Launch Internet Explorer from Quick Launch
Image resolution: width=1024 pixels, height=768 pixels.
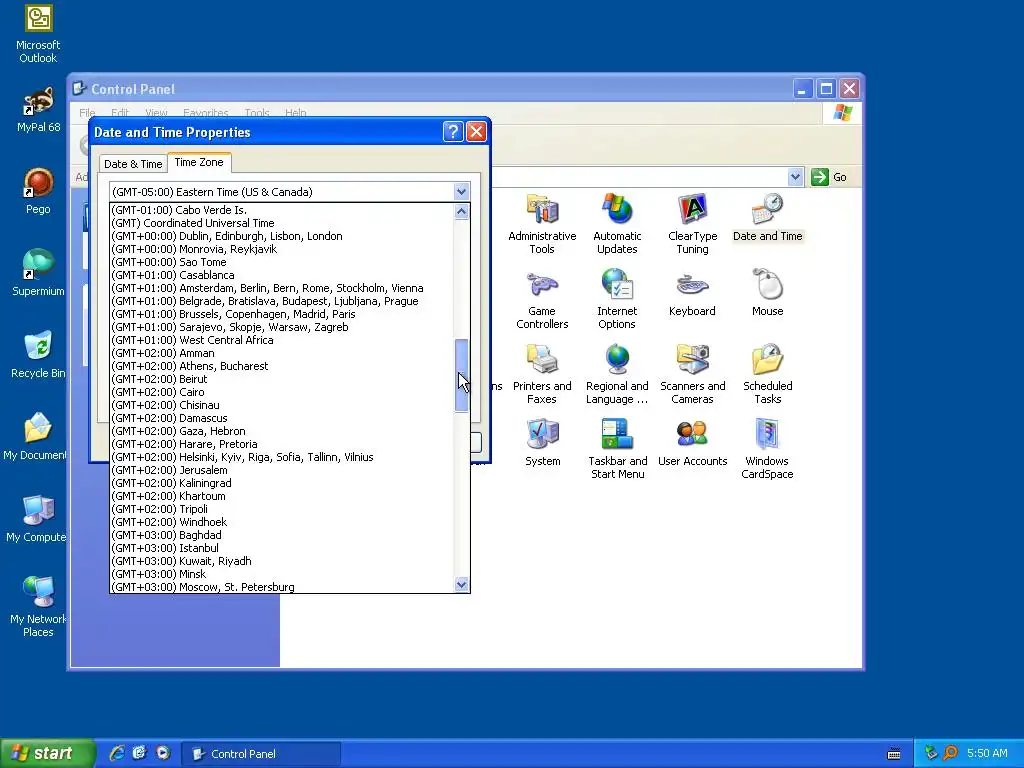(x=117, y=753)
